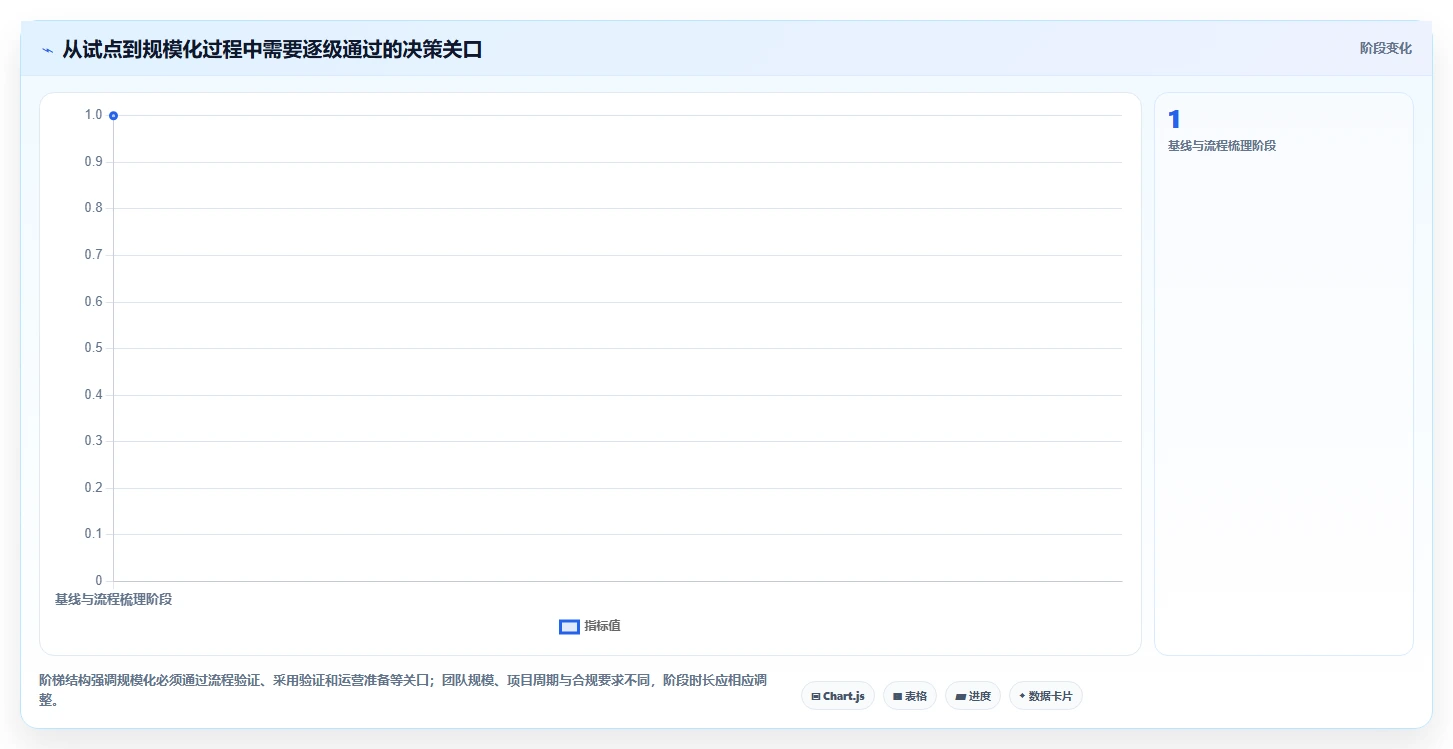Viewport: 1453px width, 749px height.
Task: Click the 阶段变化 label in header
Action: (1385, 48)
